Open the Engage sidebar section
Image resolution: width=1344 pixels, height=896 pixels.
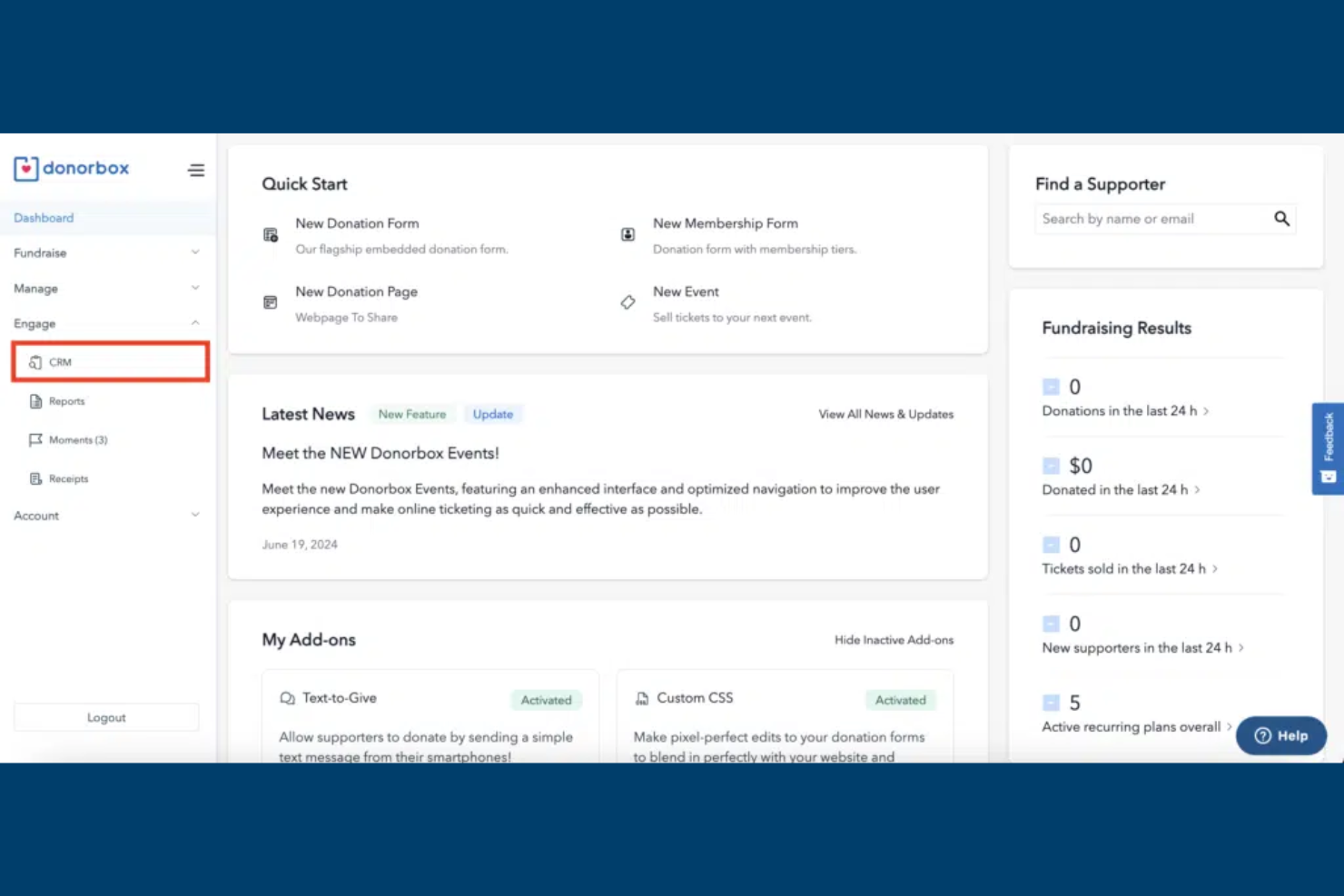coord(107,324)
